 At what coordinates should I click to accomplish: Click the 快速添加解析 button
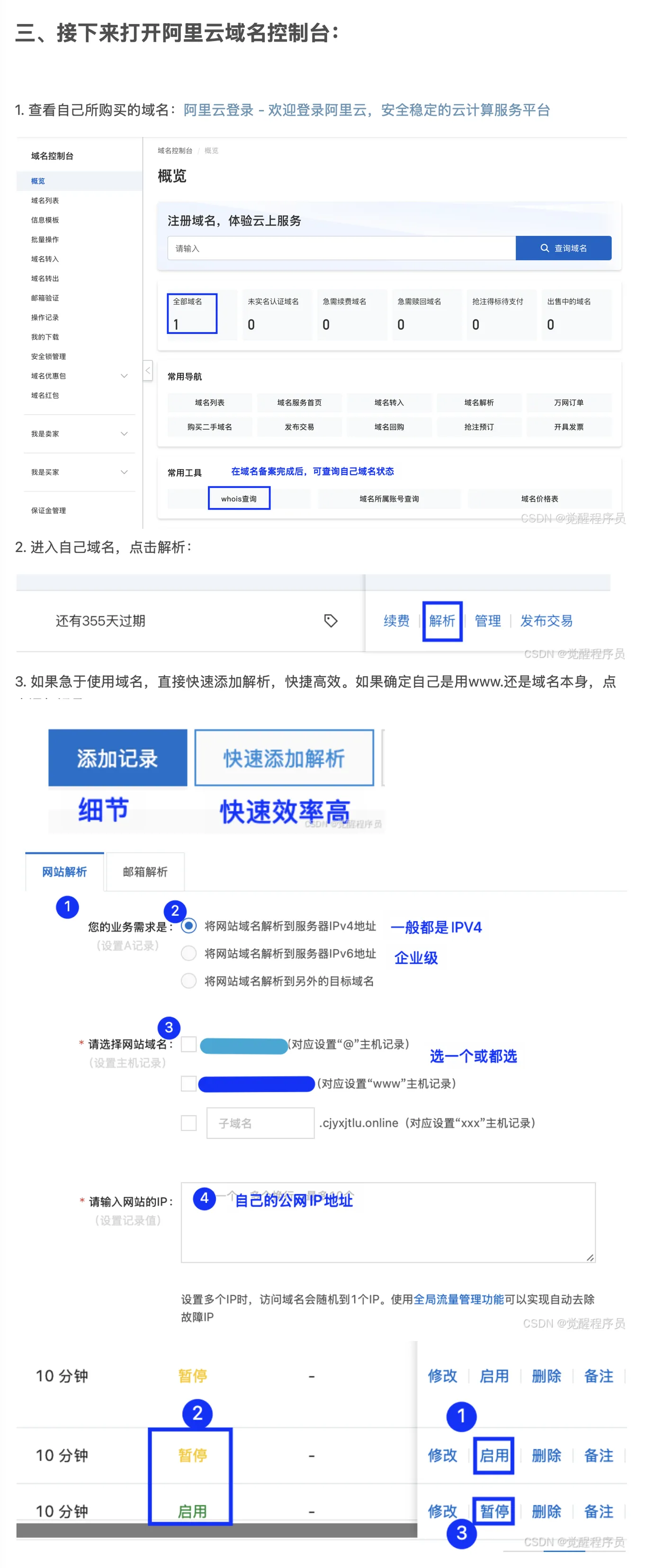(284, 758)
